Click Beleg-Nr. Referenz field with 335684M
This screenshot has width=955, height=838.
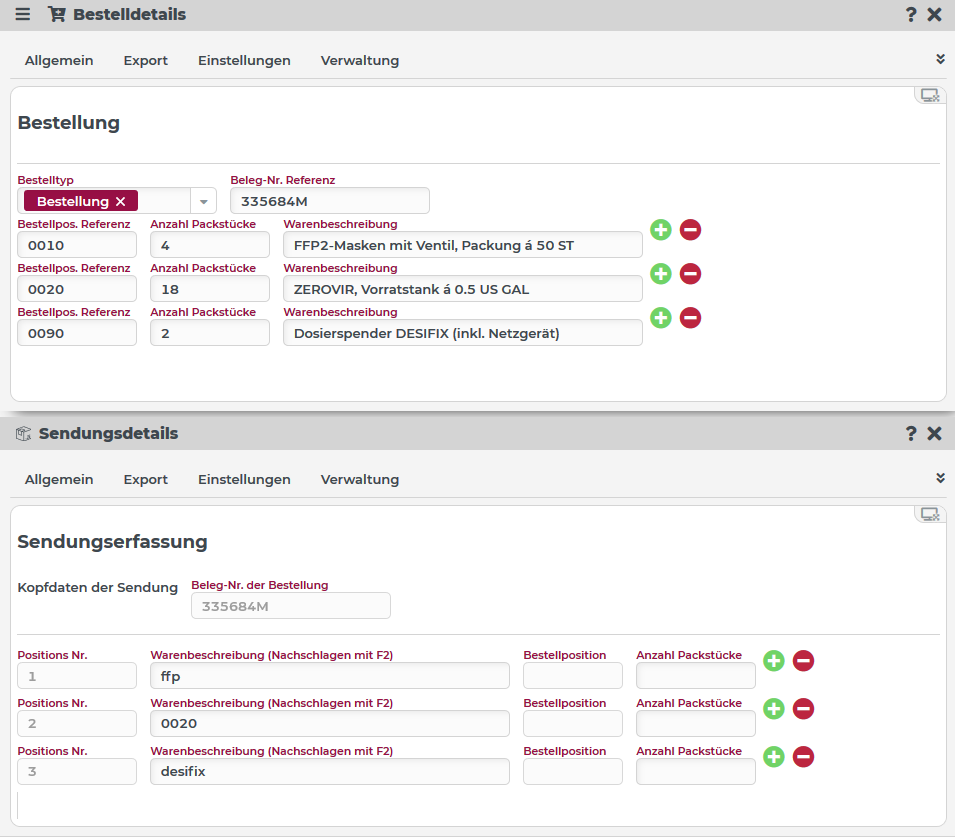point(330,201)
